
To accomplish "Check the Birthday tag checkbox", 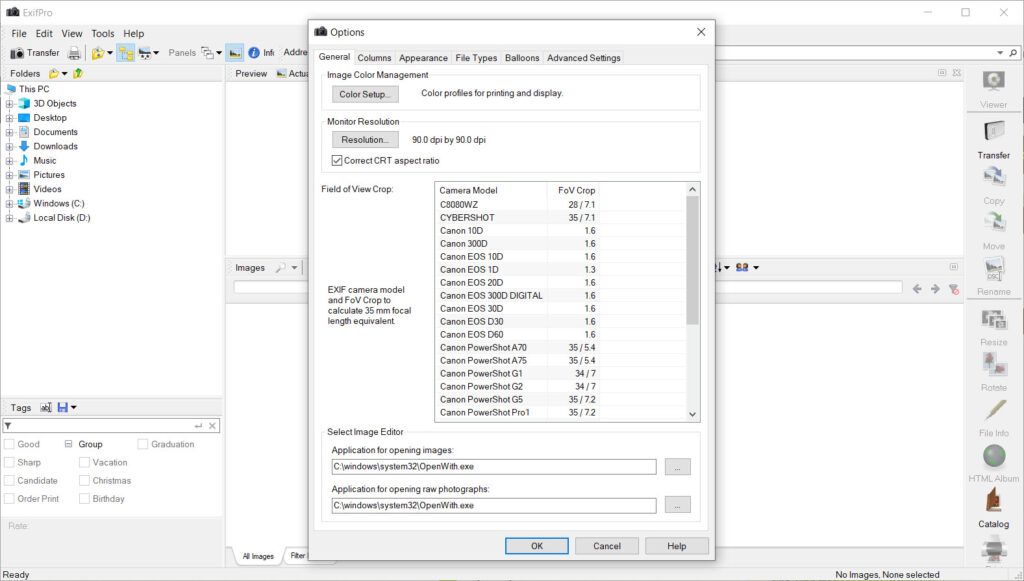I will (x=84, y=499).
